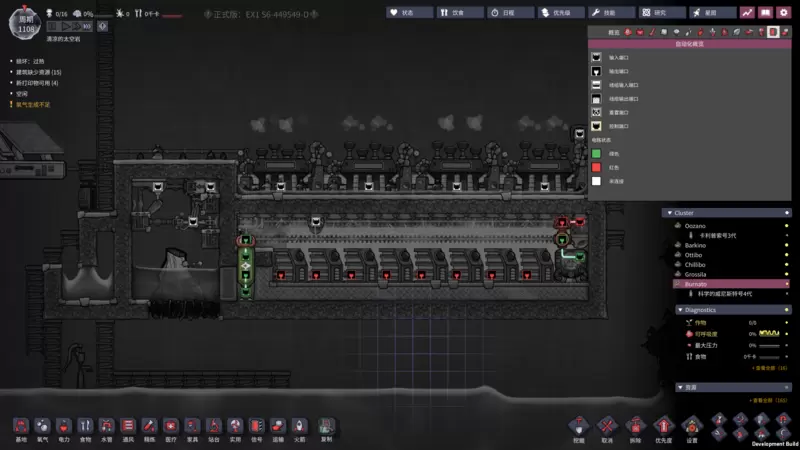This screenshot has width=800, height=450.
Task: Click the white 未连接 swatch
Action: 596,181
